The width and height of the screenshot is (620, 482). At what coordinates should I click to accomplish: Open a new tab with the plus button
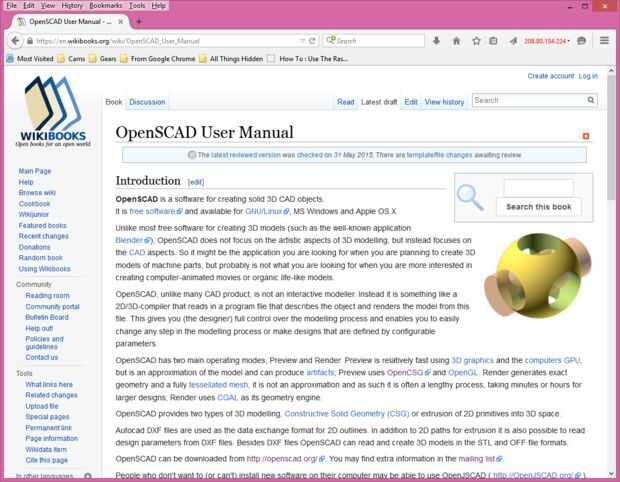click(x=139, y=21)
